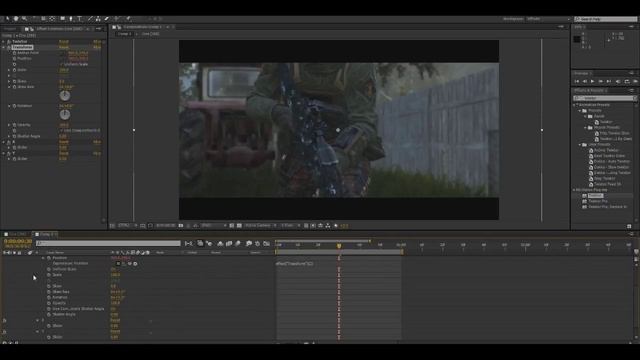Step to next frame in Preview panel
Screen dimensions: 640x360
pos(601,82)
